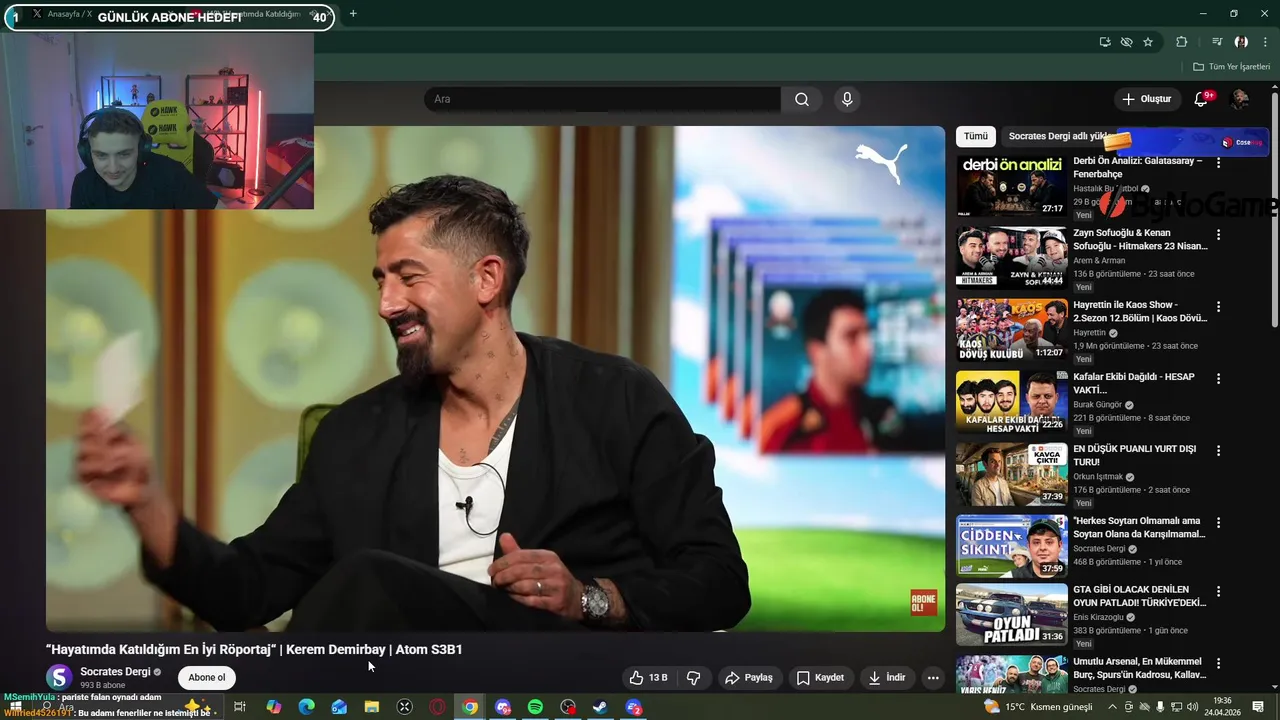Open options for GTA GİBİ OLACAK video
Image resolution: width=1280 pixels, height=720 pixels.
click(1218, 591)
